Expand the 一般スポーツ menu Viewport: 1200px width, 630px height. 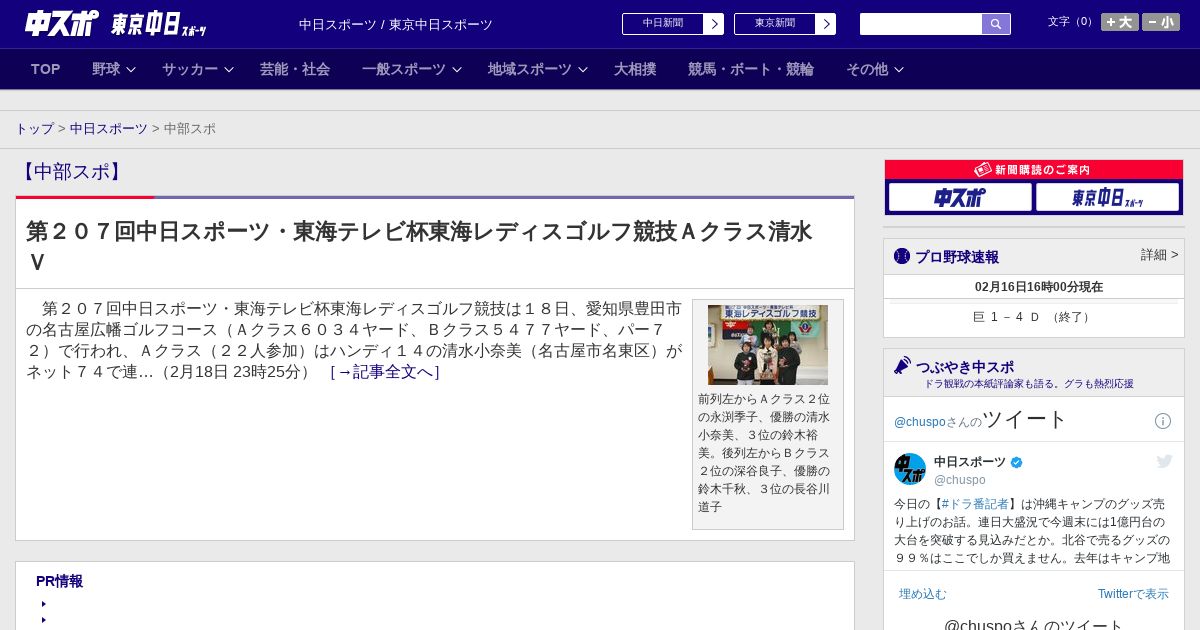[412, 69]
